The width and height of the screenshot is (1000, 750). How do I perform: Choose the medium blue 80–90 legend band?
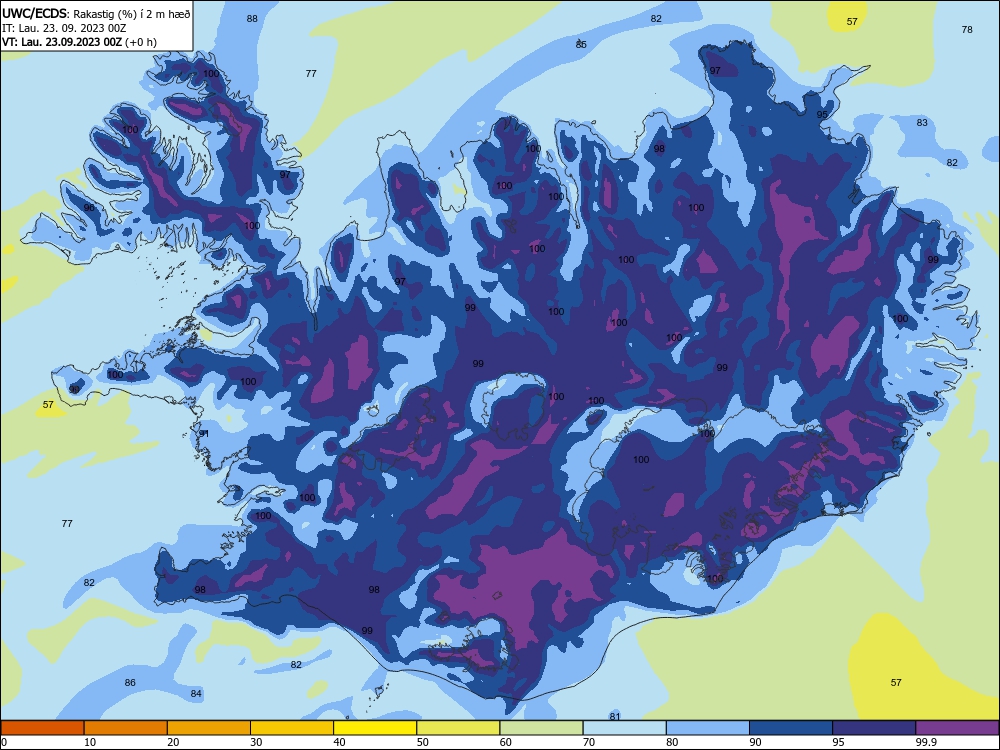[708, 728]
